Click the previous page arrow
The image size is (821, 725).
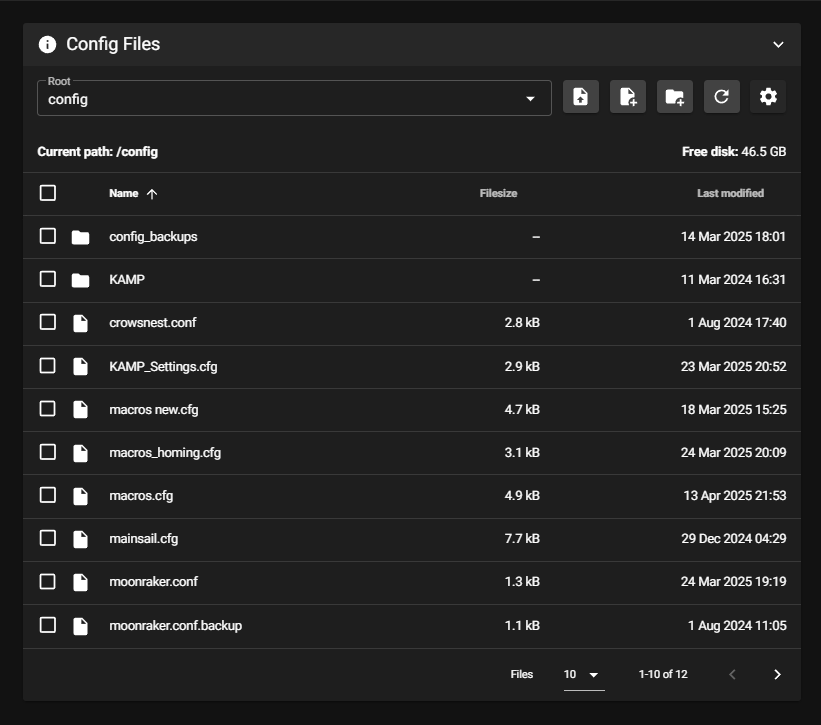coord(733,674)
